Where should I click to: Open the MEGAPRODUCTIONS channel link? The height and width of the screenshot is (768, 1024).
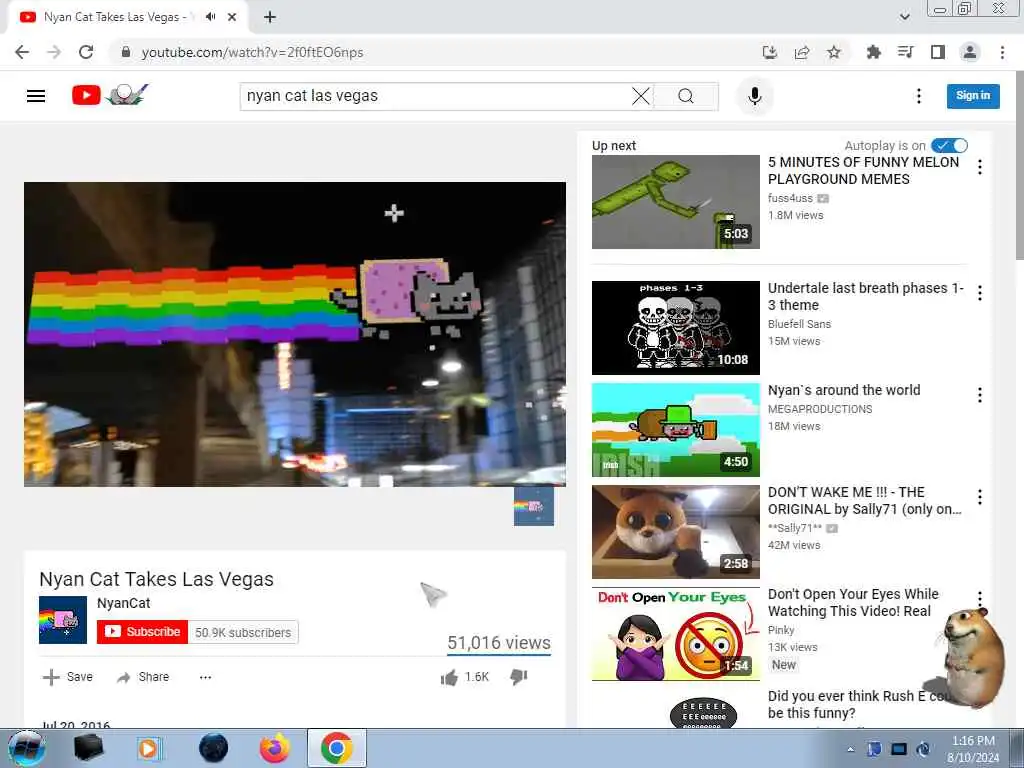[x=820, y=409]
